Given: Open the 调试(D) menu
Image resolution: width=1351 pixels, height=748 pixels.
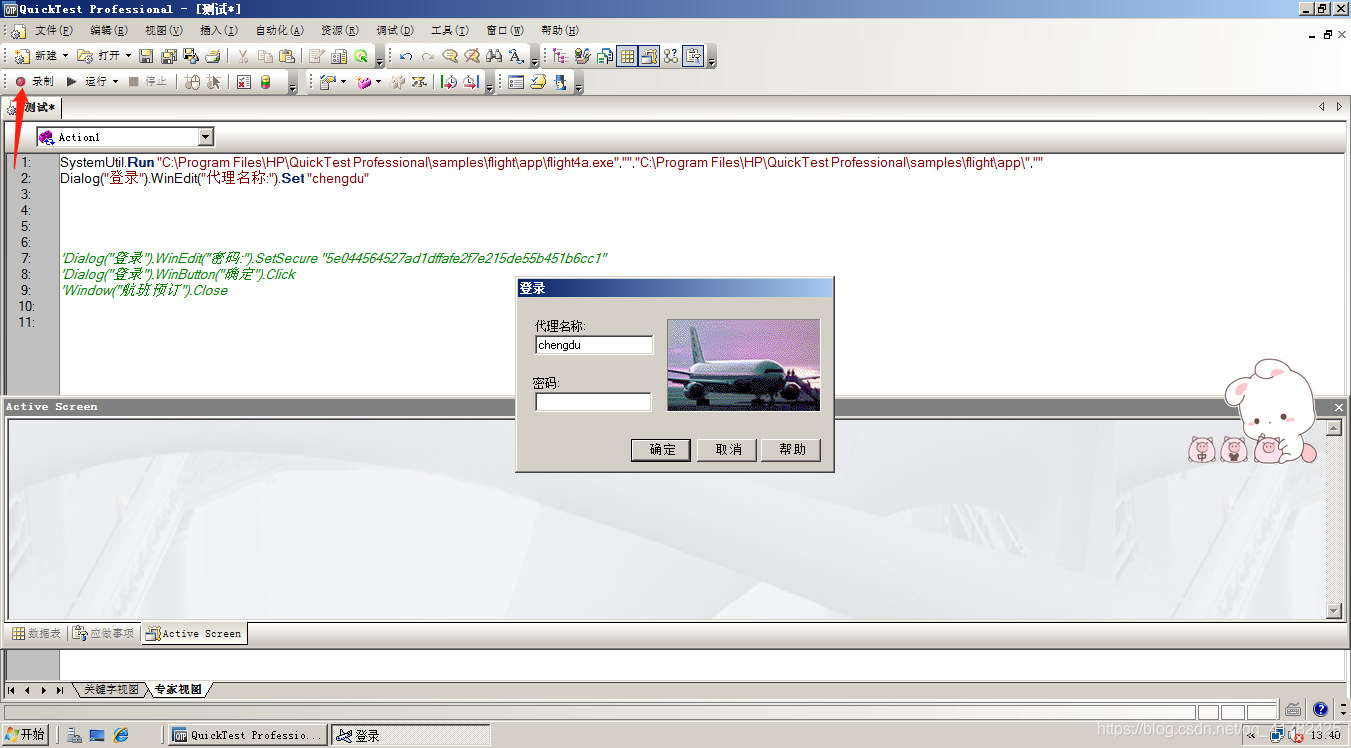Looking at the screenshot, I should [x=395, y=31].
